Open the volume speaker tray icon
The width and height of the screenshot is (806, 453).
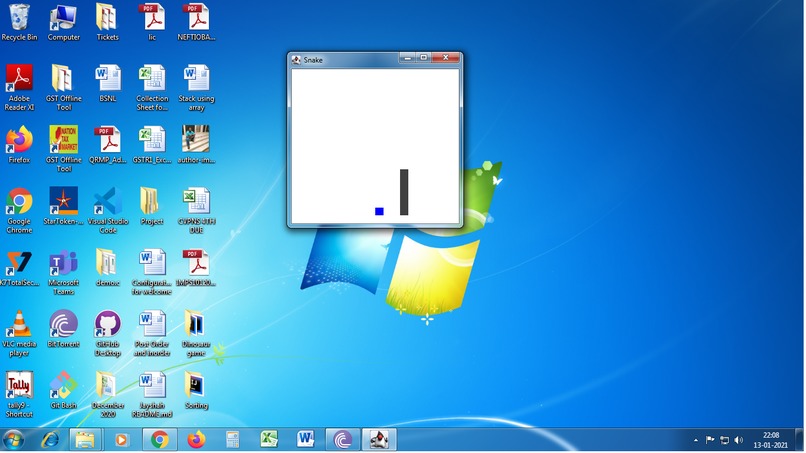click(739, 440)
